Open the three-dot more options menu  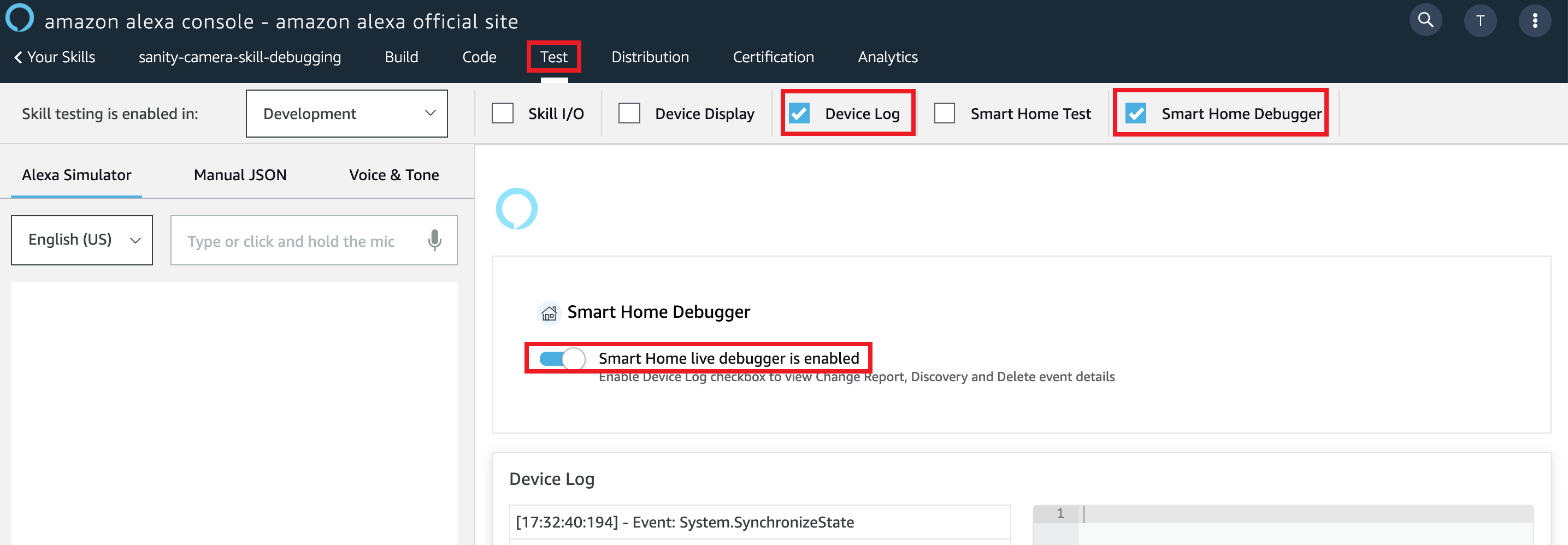pyautogui.click(x=1535, y=21)
